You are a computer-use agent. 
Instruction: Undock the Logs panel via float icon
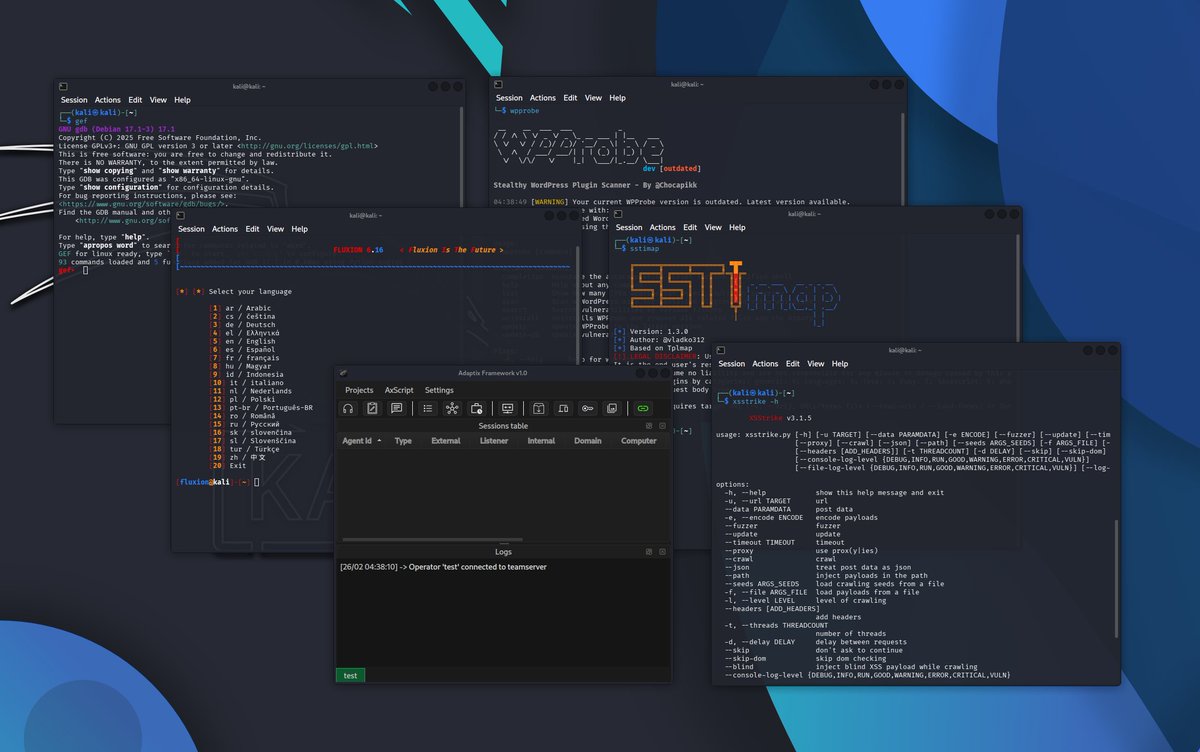pyautogui.click(x=648, y=552)
